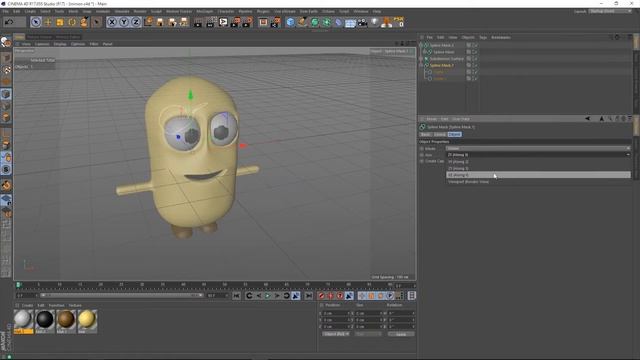Click the coordinate system icon
Screen dimensions: 640x360
(148, 22)
